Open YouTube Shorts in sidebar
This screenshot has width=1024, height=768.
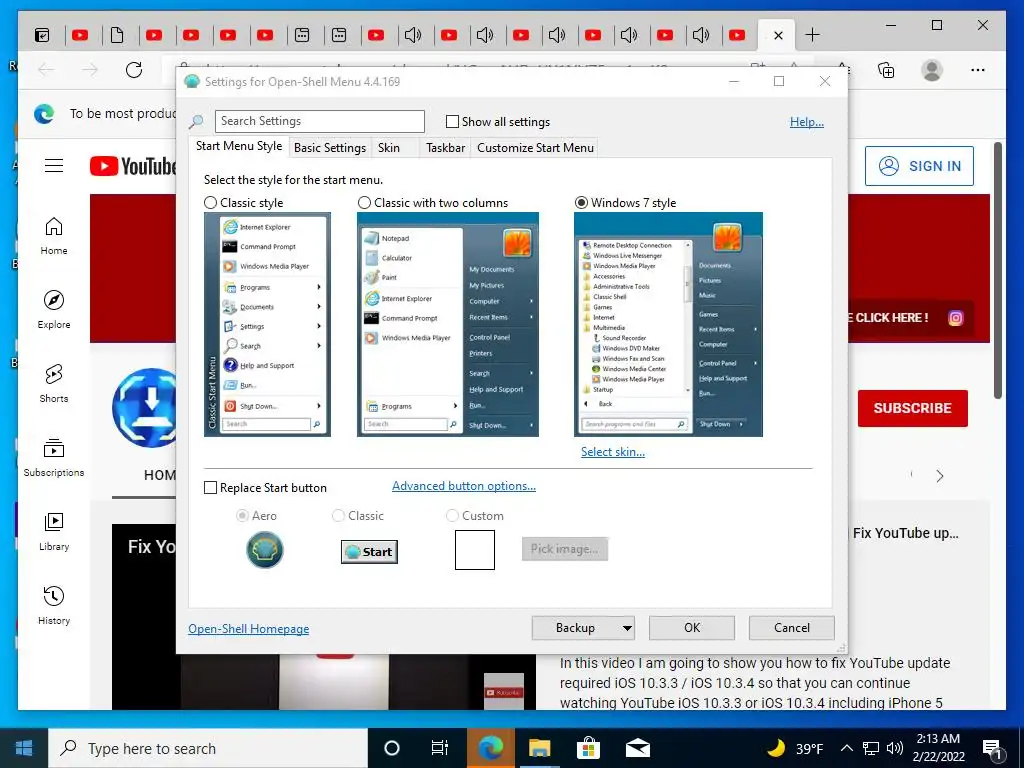54,383
